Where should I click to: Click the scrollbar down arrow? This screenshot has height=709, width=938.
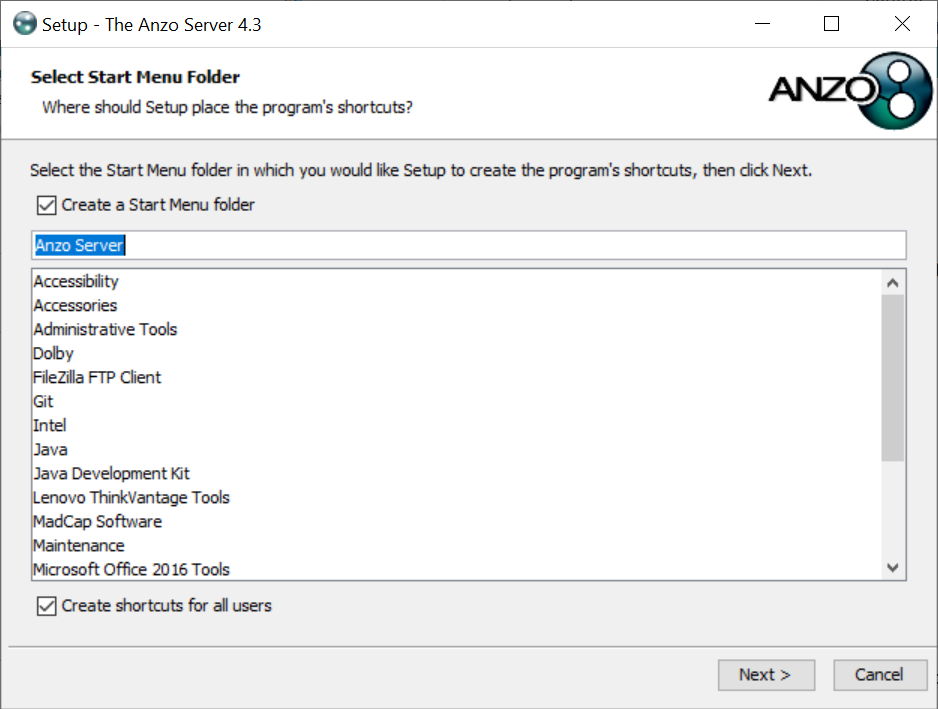click(893, 567)
